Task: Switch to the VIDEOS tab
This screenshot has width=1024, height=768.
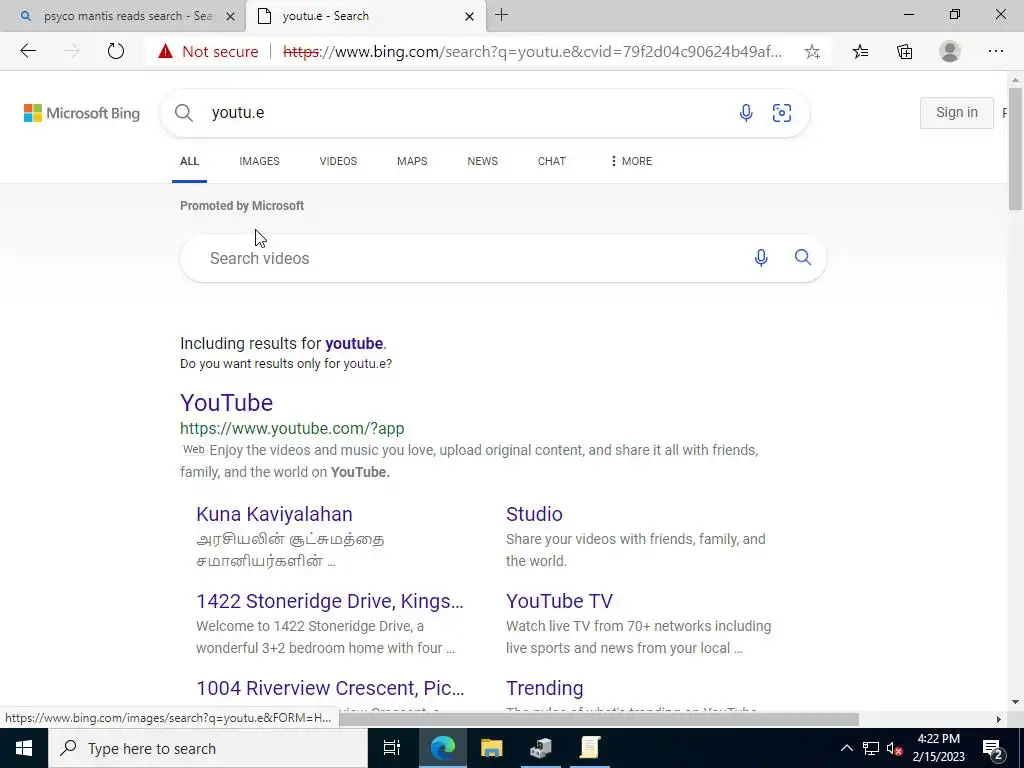Action: 338,161
